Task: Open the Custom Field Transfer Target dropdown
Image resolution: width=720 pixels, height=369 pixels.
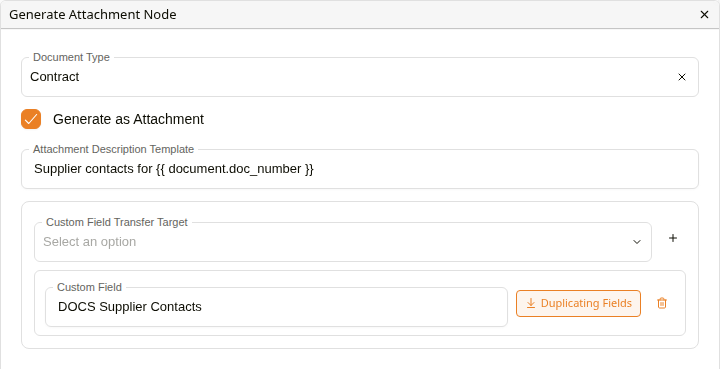Action: tap(343, 242)
